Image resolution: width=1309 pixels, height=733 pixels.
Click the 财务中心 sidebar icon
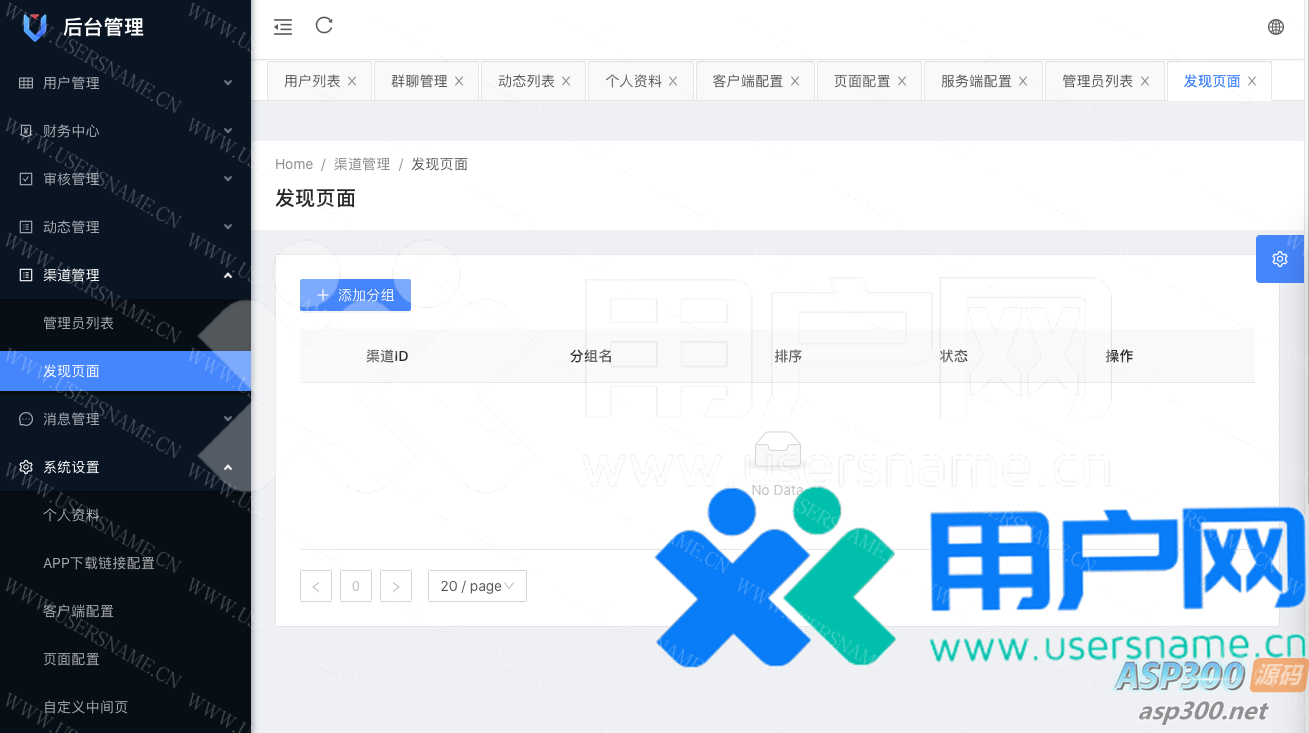pos(26,131)
